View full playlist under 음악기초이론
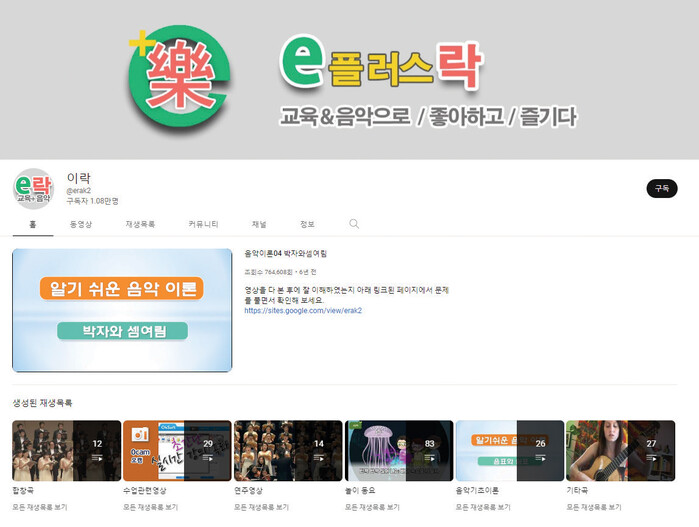The height and width of the screenshot is (527, 699). point(483,507)
